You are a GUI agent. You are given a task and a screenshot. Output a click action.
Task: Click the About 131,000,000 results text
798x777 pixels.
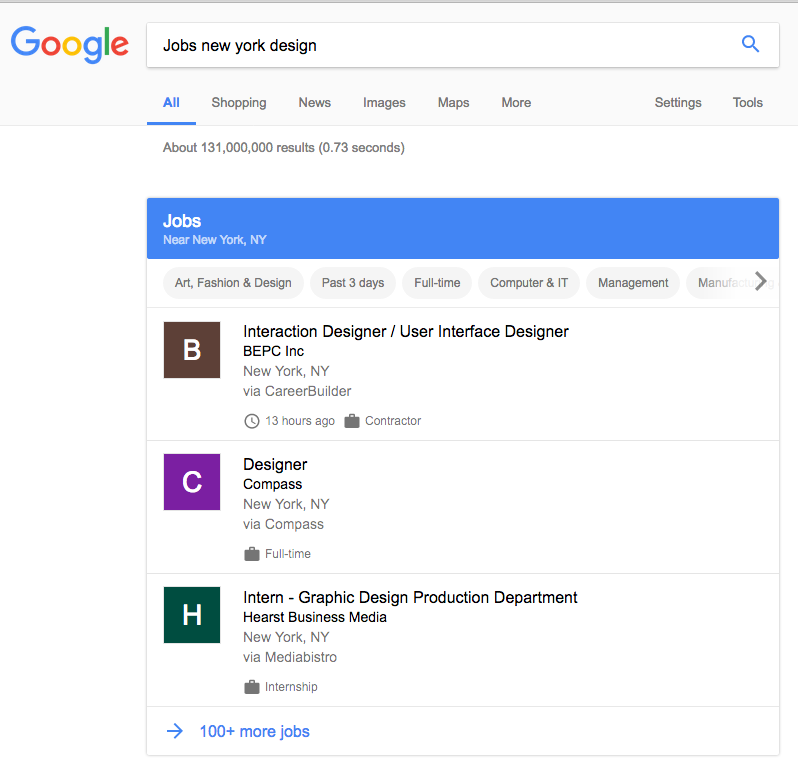[x=283, y=148]
